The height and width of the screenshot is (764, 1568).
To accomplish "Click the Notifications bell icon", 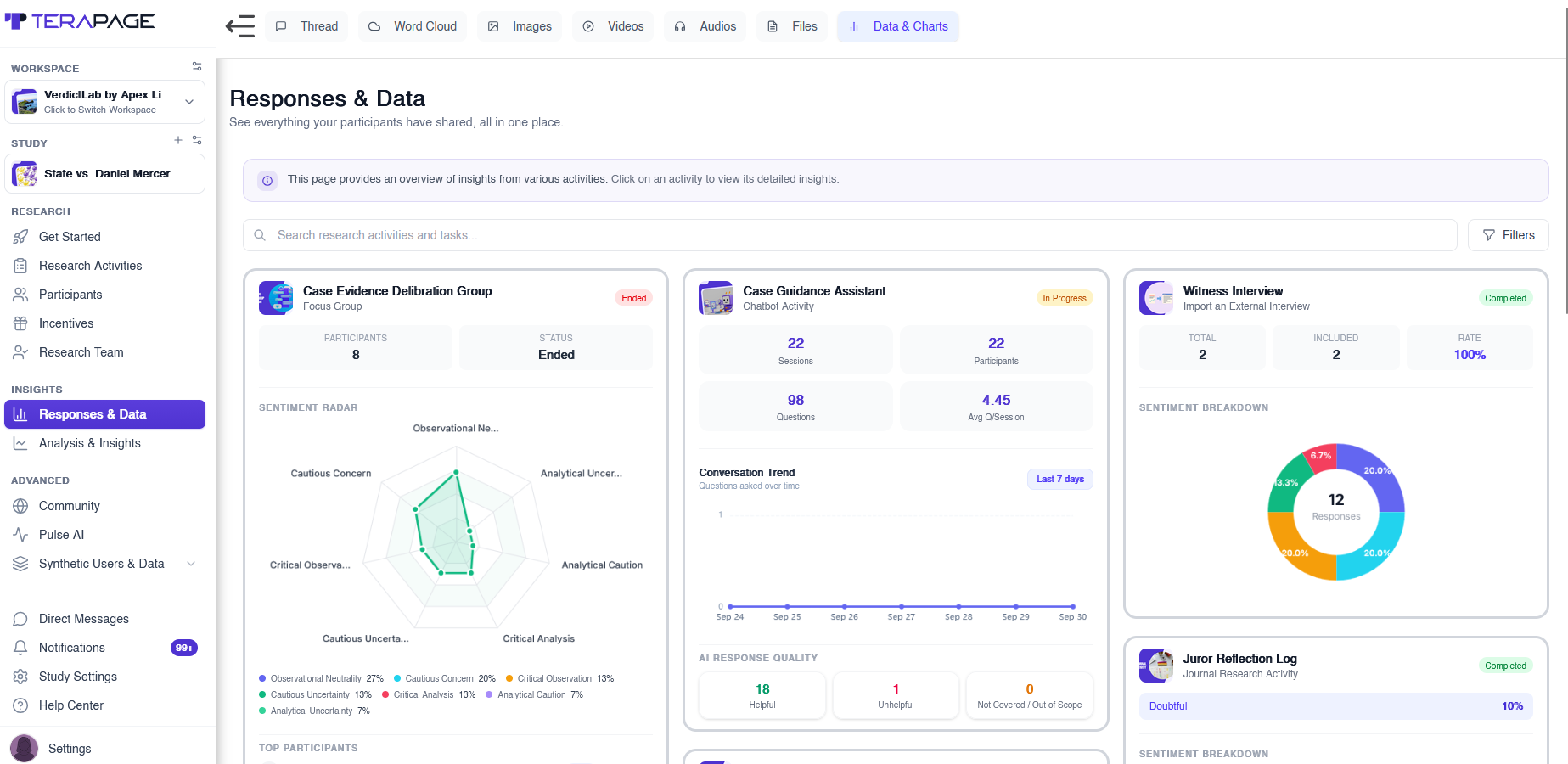I will (20, 648).
